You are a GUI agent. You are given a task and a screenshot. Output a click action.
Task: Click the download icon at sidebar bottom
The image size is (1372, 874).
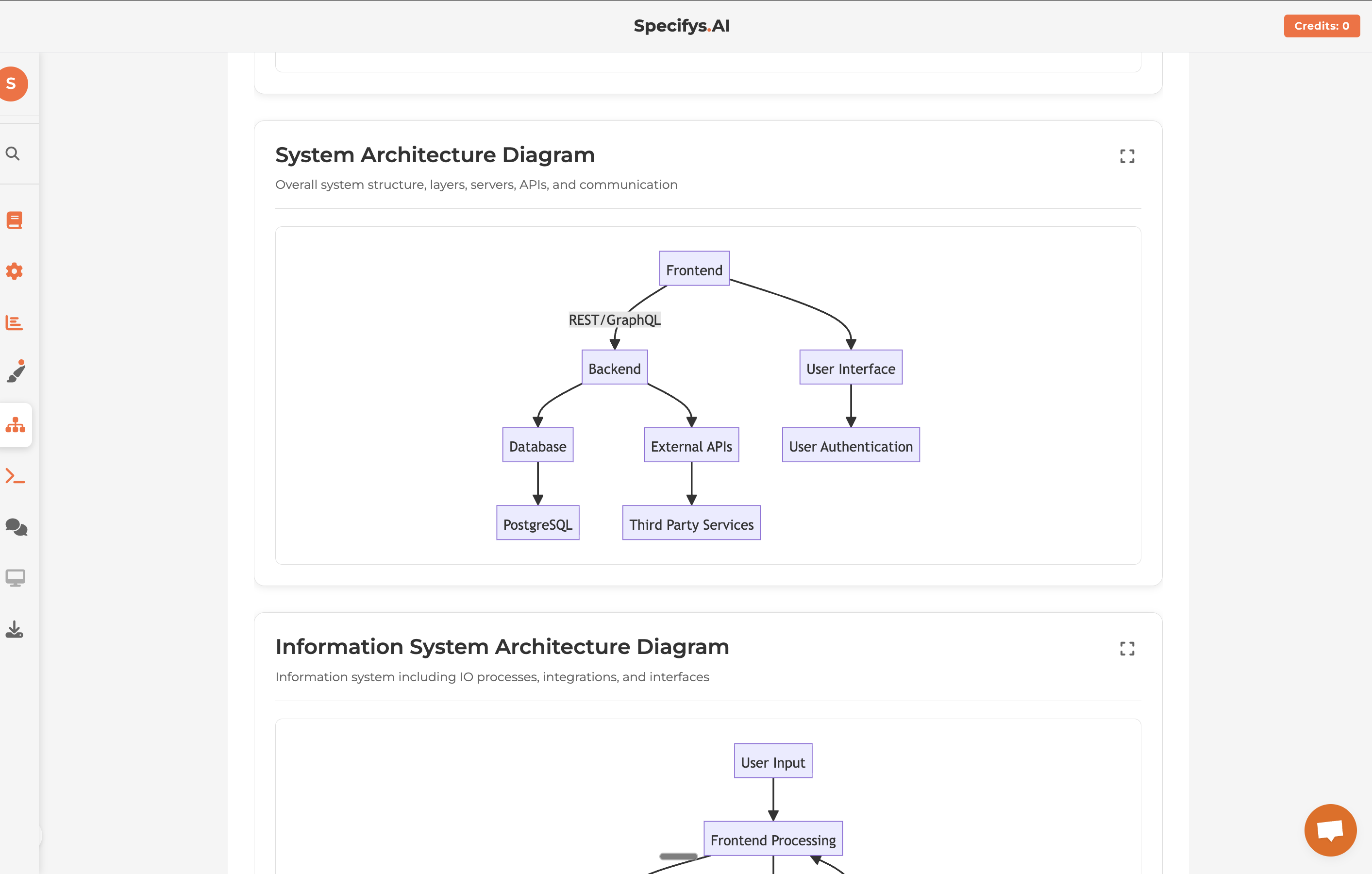[x=13, y=629]
